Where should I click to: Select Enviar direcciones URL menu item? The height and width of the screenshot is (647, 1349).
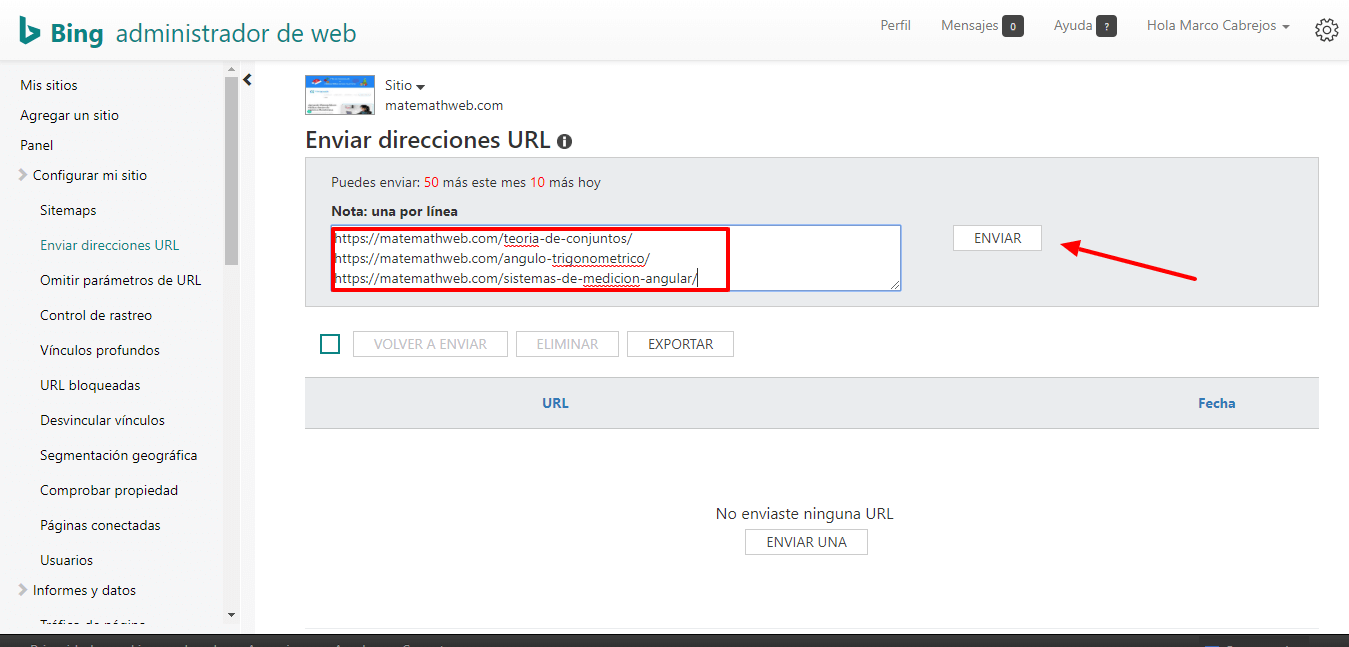point(110,245)
